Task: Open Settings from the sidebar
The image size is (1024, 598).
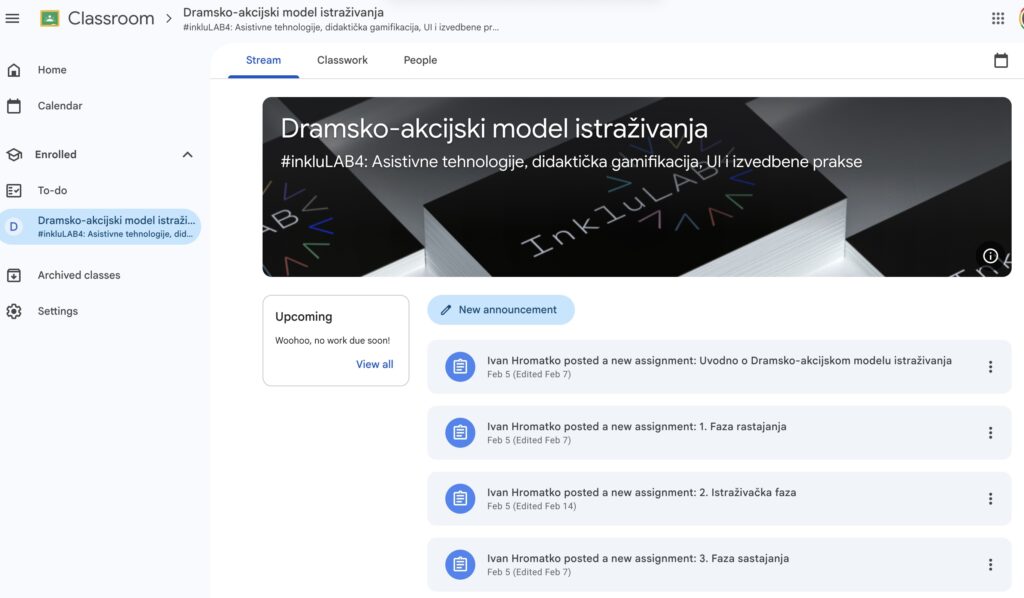Action: (x=57, y=311)
